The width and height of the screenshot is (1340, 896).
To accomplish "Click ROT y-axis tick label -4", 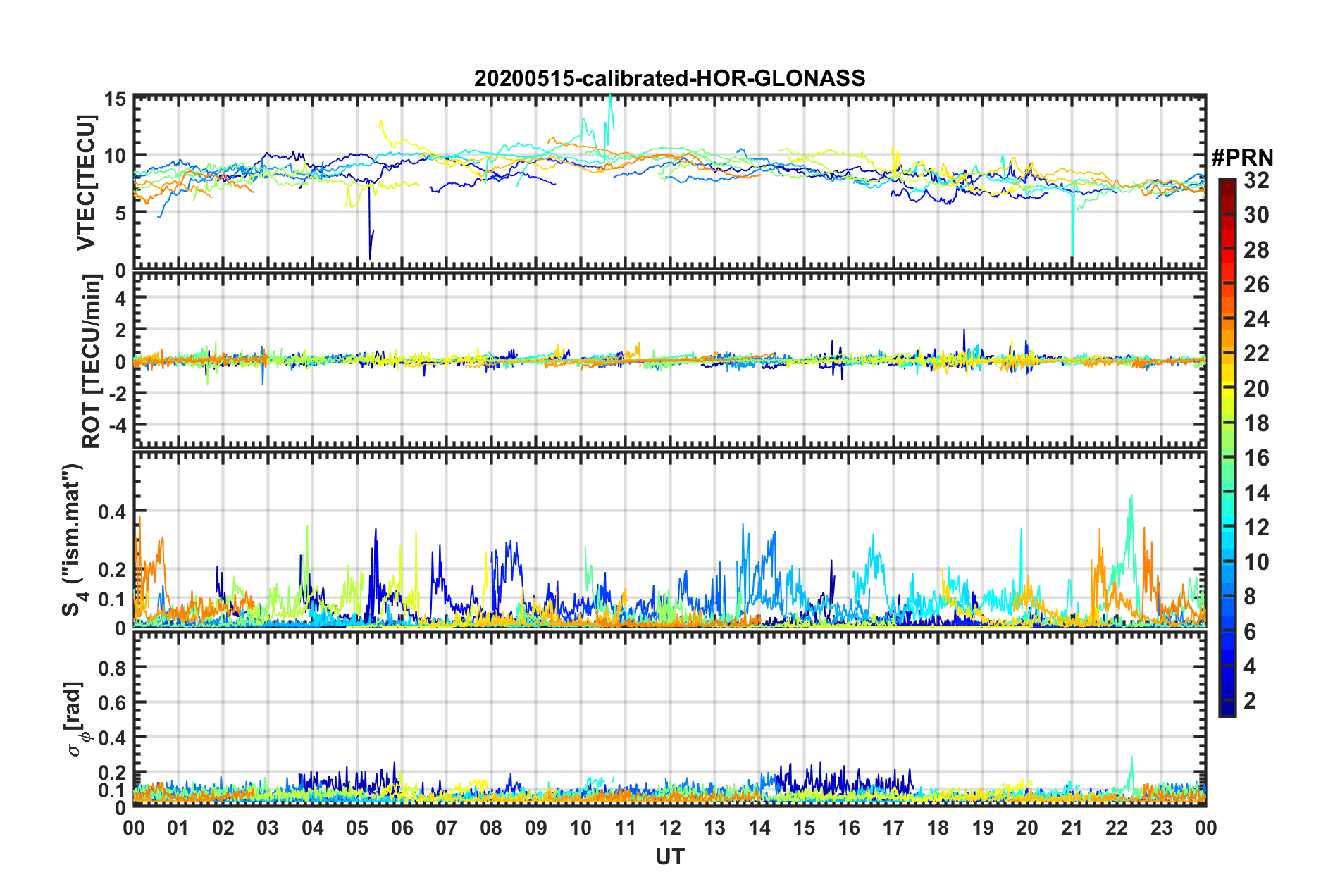I will (x=117, y=425).
